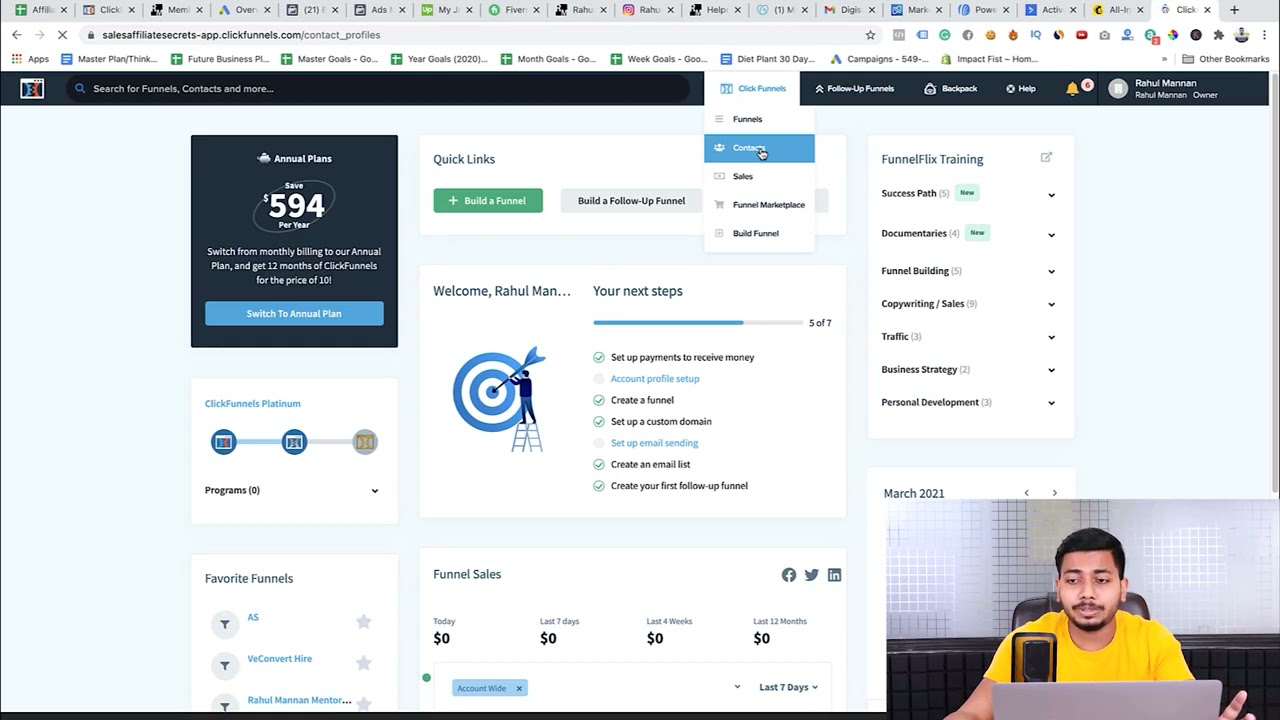Image resolution: width=1280 pixels, height=720 pixels.
Task: Click the browser address bar URL
Action: pyautogui.click(x=241, y=35)
